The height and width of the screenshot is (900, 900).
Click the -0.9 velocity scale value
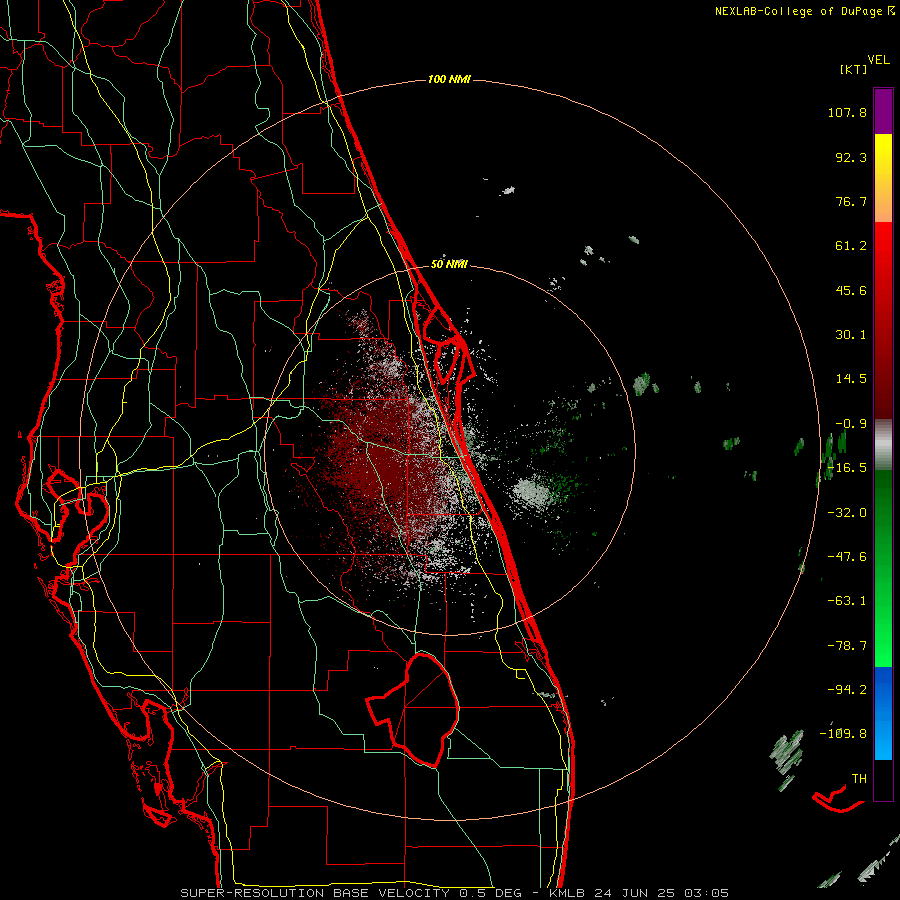pos(851,424)
